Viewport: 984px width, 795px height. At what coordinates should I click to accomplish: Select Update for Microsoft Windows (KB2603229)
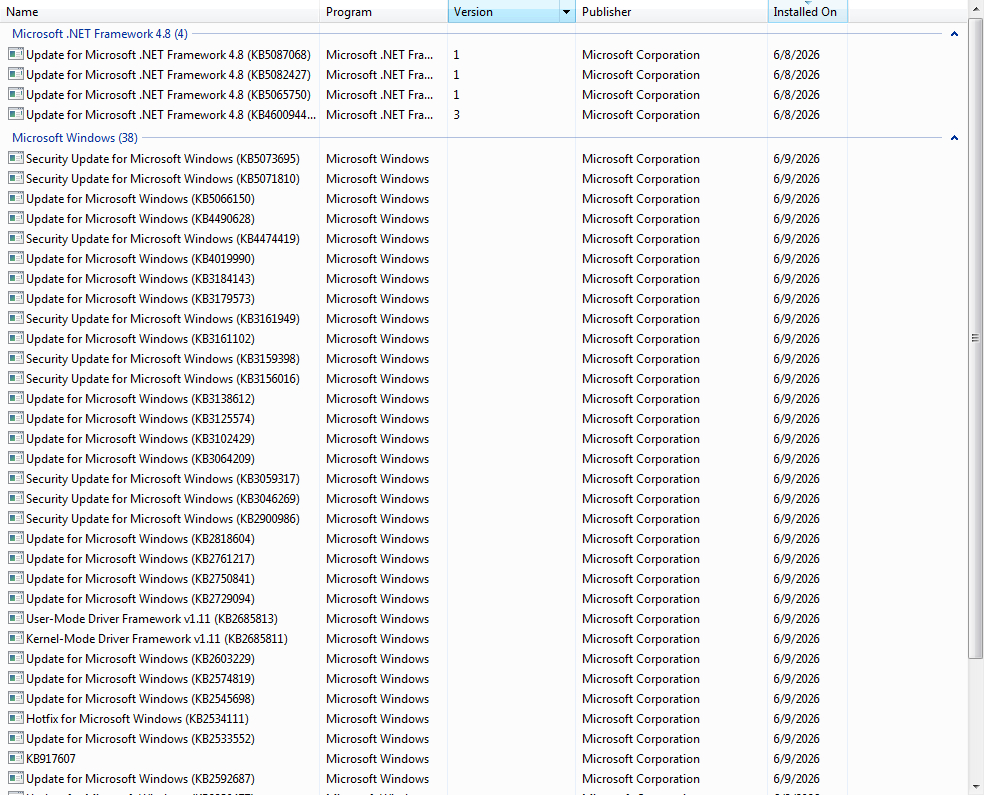[141, 659]
